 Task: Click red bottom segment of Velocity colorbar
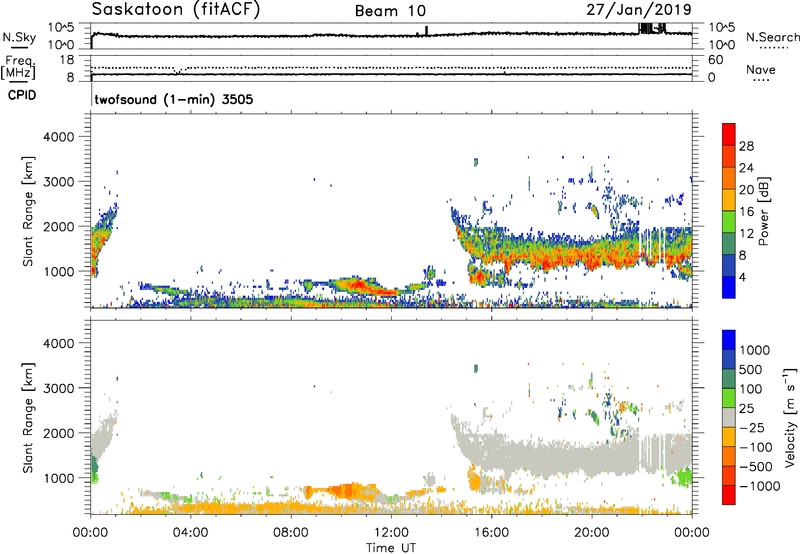pos(729,495)
